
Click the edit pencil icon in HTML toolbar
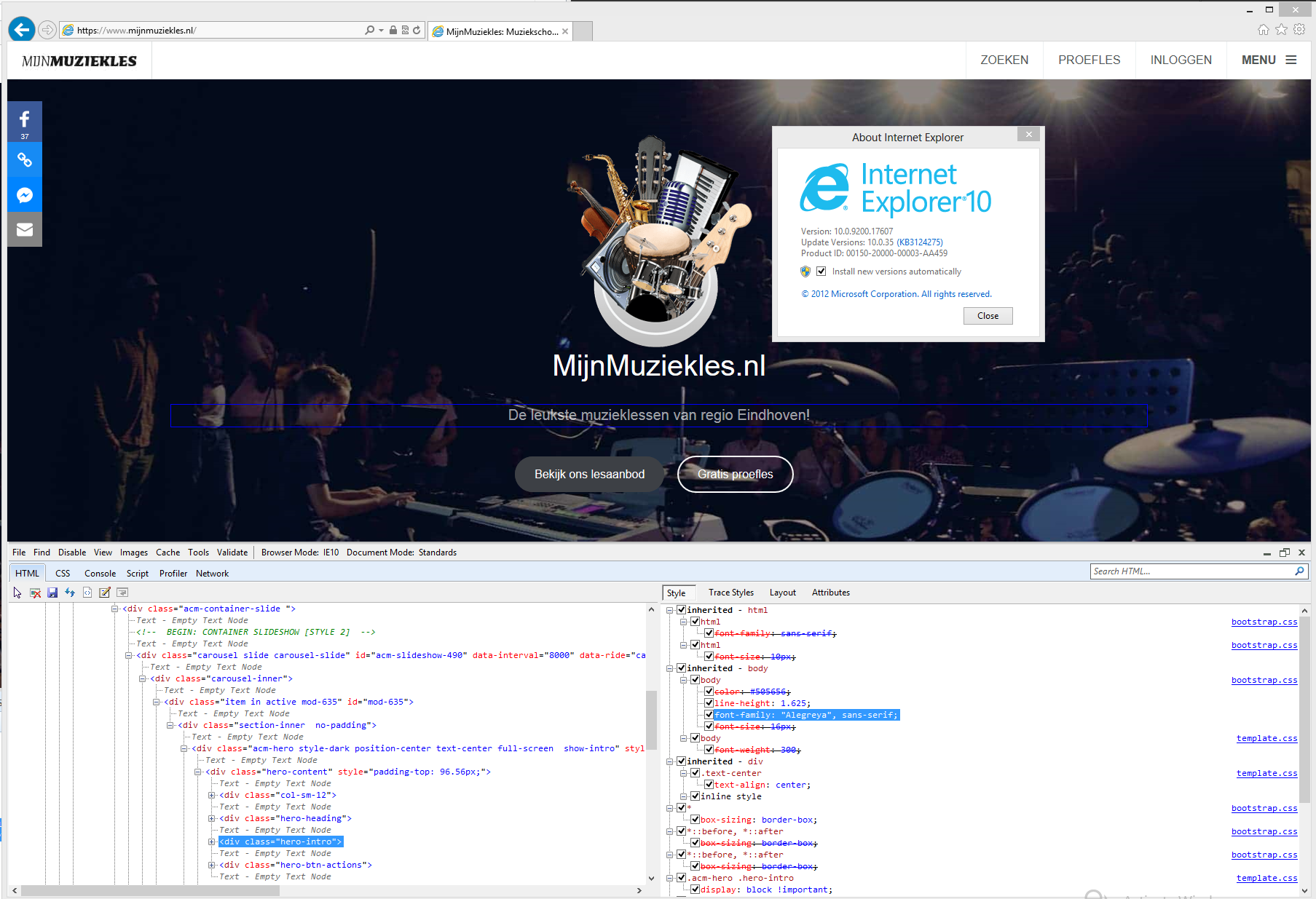105,593
